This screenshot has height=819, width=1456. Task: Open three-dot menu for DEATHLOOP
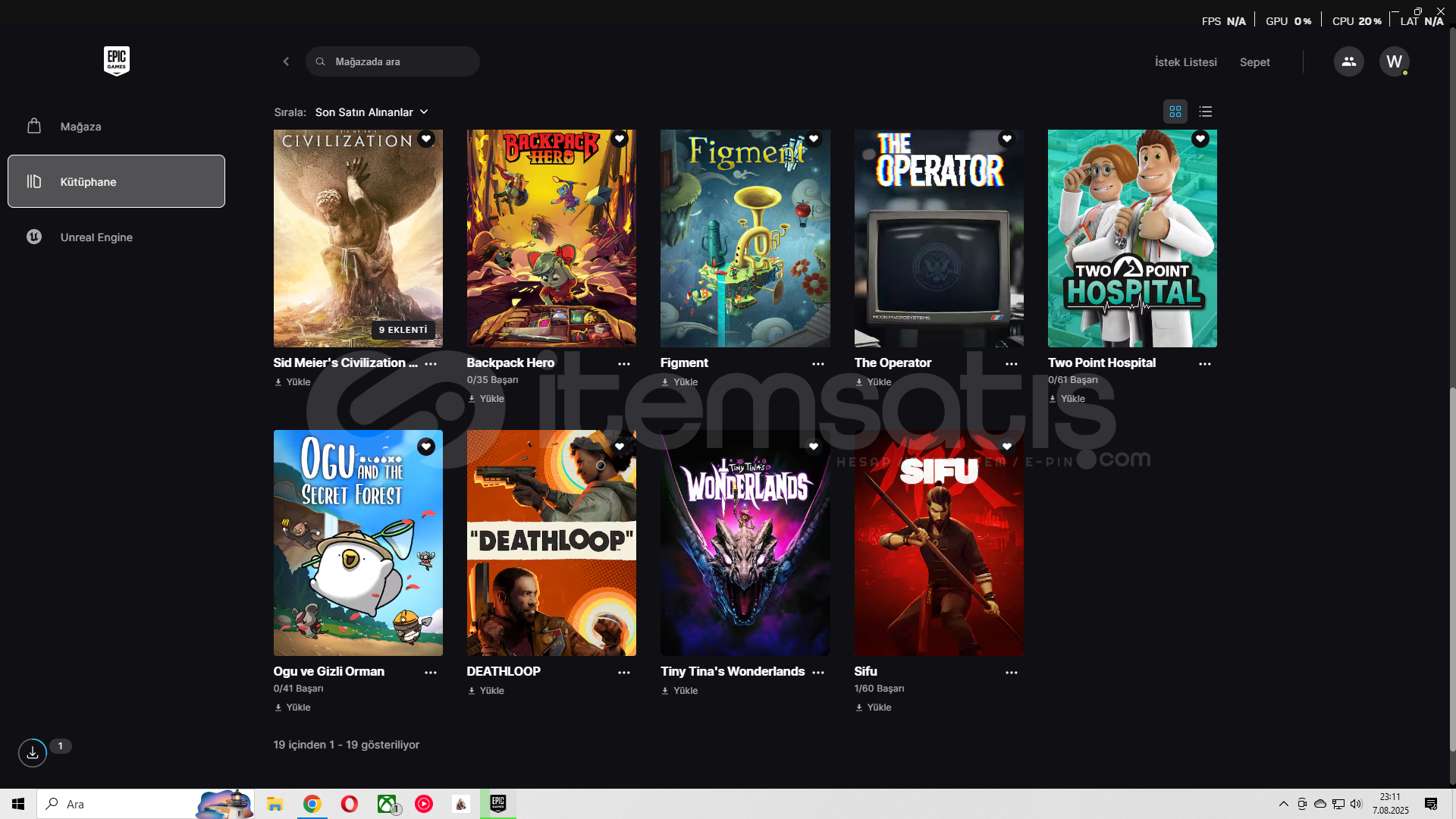(624, 673)
